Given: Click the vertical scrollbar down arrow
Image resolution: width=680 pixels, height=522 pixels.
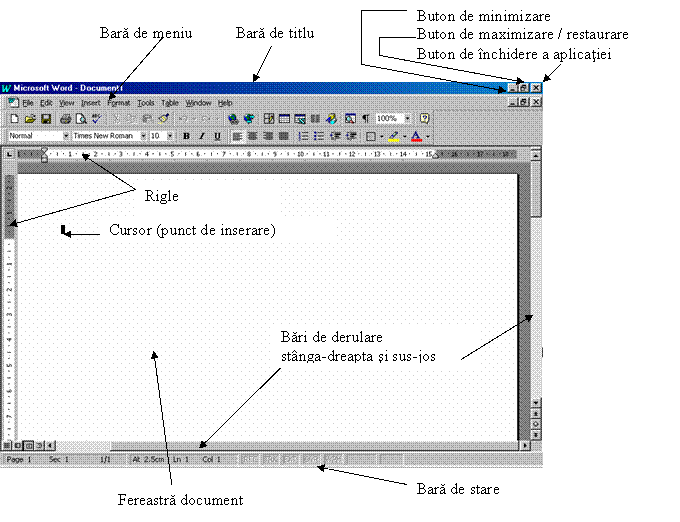Looking at the screenshot, I should [x=537, y=401].
